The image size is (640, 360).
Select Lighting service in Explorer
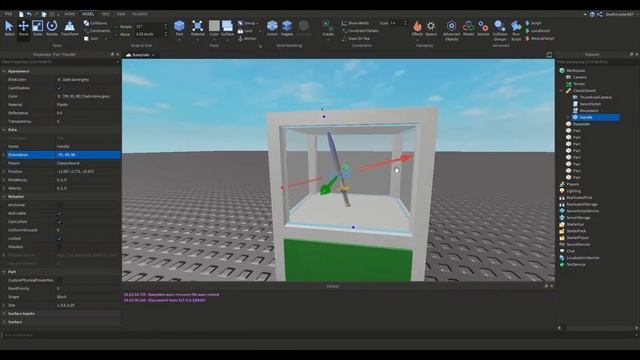click(573, 191)
